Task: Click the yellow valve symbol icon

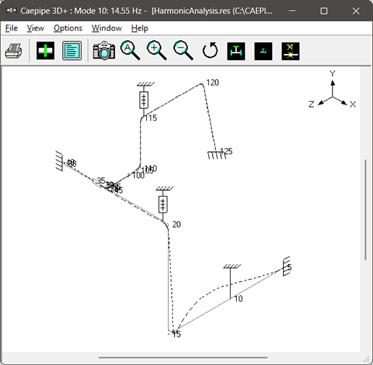Action: [290, 51]
